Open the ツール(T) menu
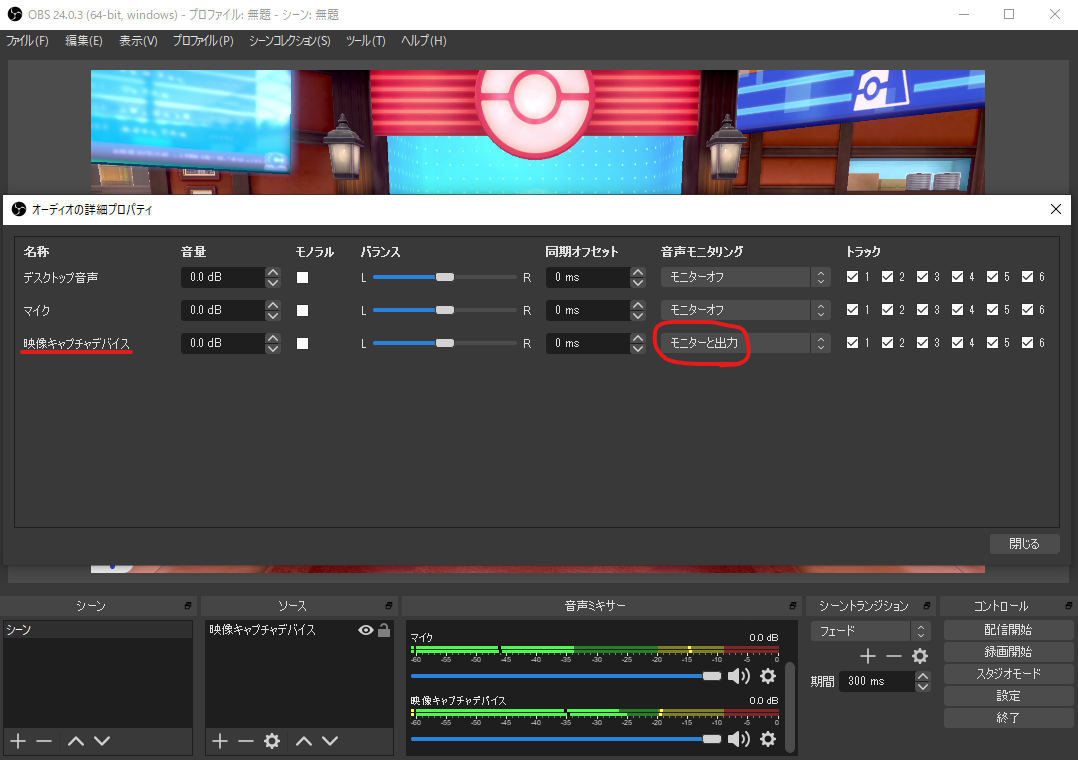The image size is (1078, 760). click(x=366, y=41)
